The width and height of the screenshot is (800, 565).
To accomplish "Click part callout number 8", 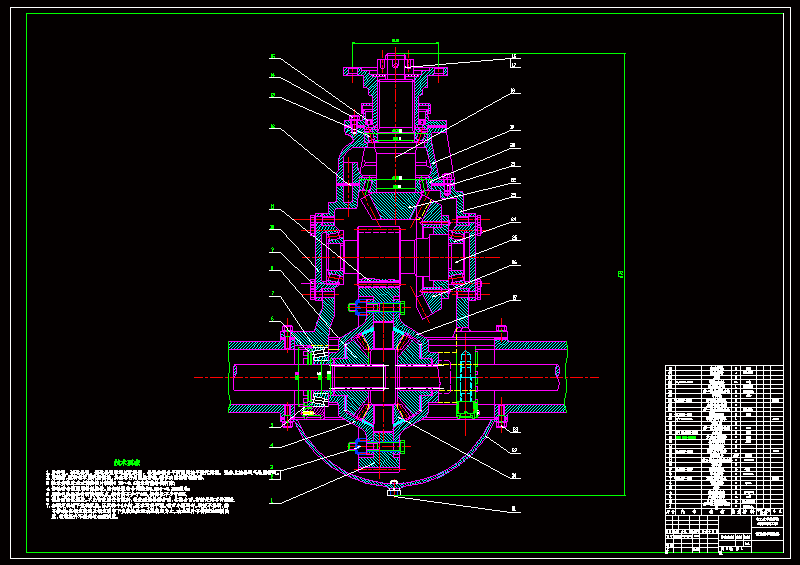I will [x=272, y=268].
